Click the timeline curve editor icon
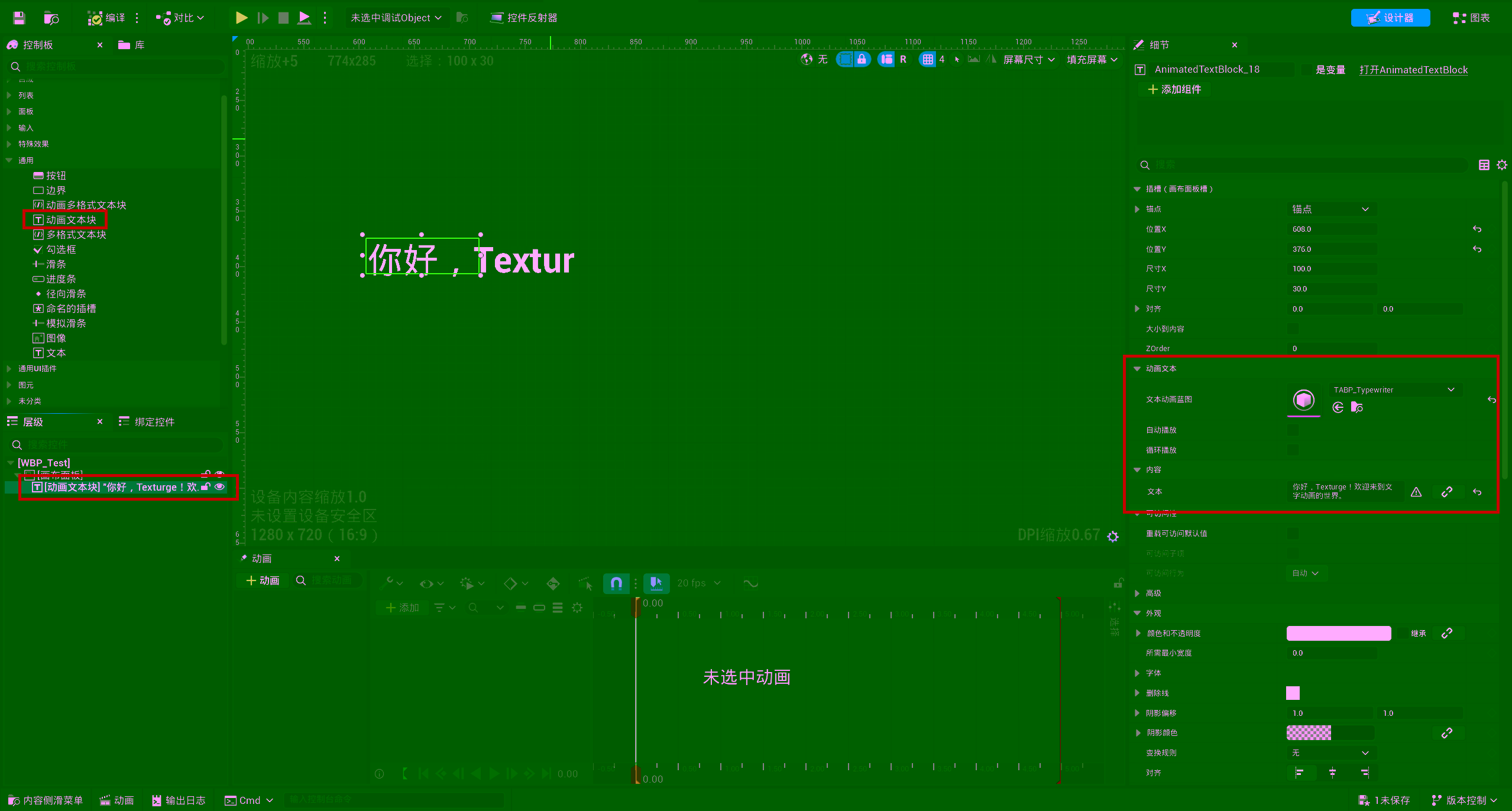 750,583
